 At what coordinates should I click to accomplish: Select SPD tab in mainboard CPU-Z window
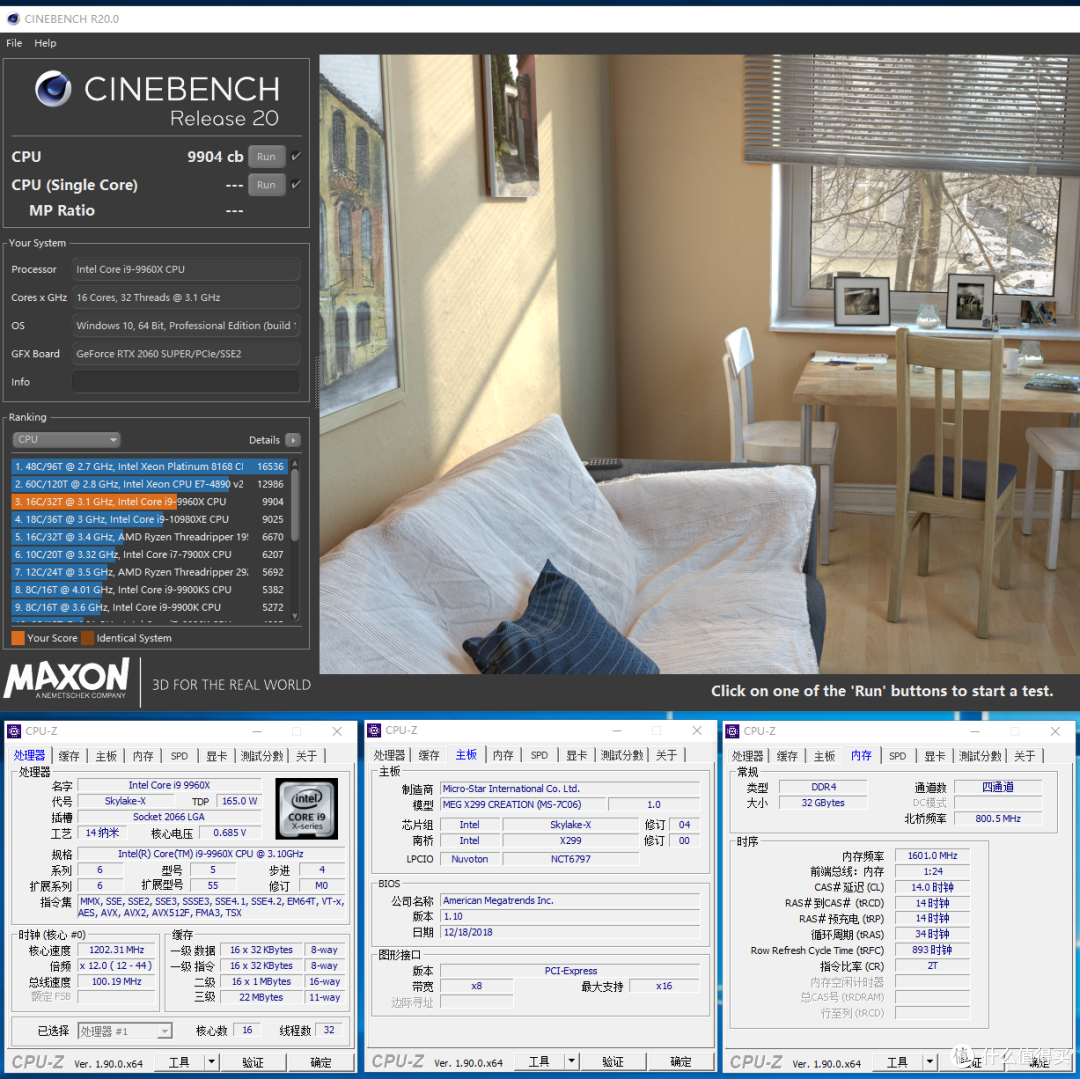coord(539,755)
